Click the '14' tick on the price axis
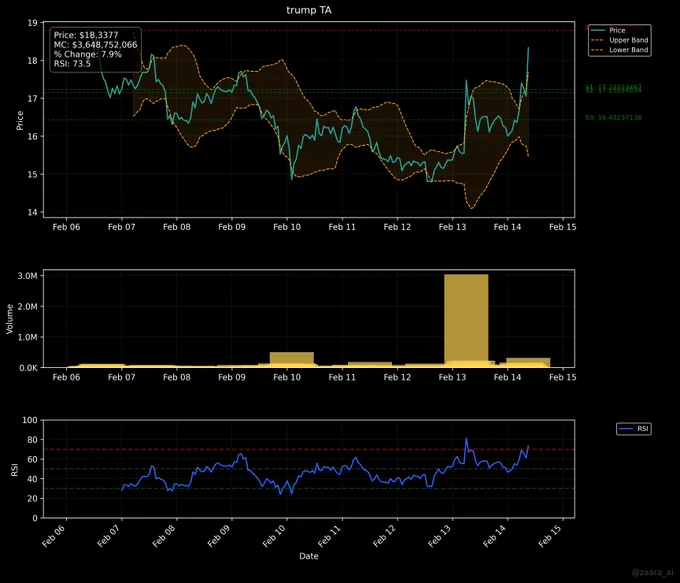Image resolution: width=680 pixels, height=583 pixels. click(x=33, y=213)
